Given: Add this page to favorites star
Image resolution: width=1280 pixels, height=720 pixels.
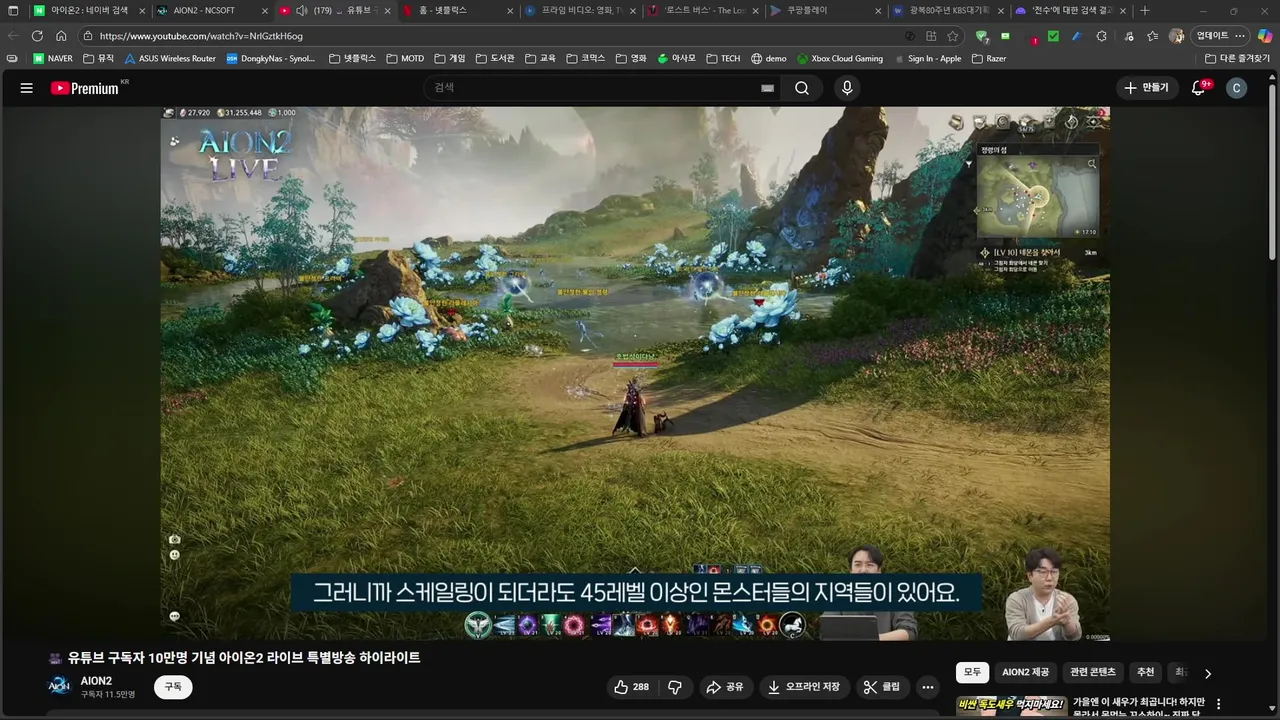Looking at the screenshot, I should click(953, 35).
